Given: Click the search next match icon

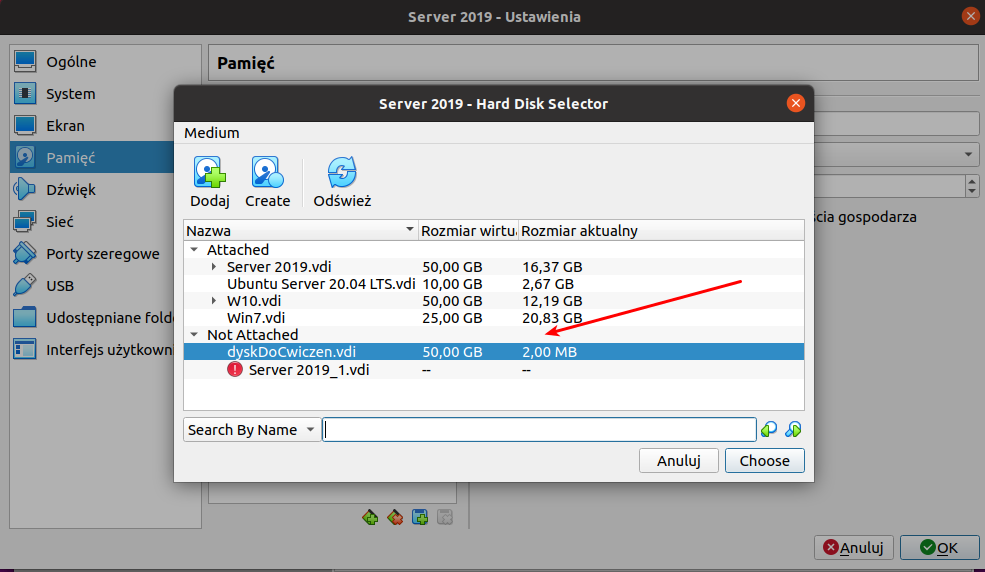Looking at the screenshot, I should (793, 429).
